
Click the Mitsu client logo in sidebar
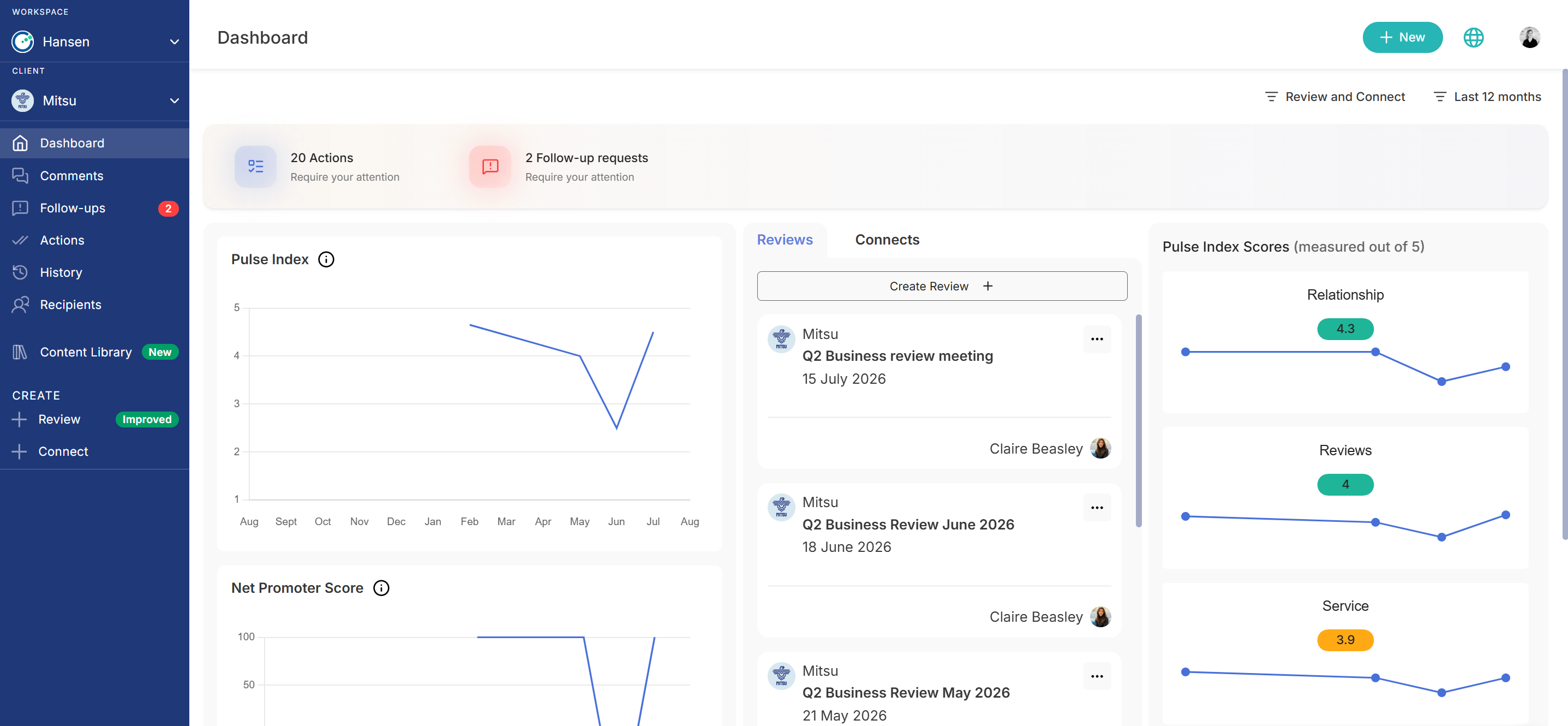(x=22, y=100)
